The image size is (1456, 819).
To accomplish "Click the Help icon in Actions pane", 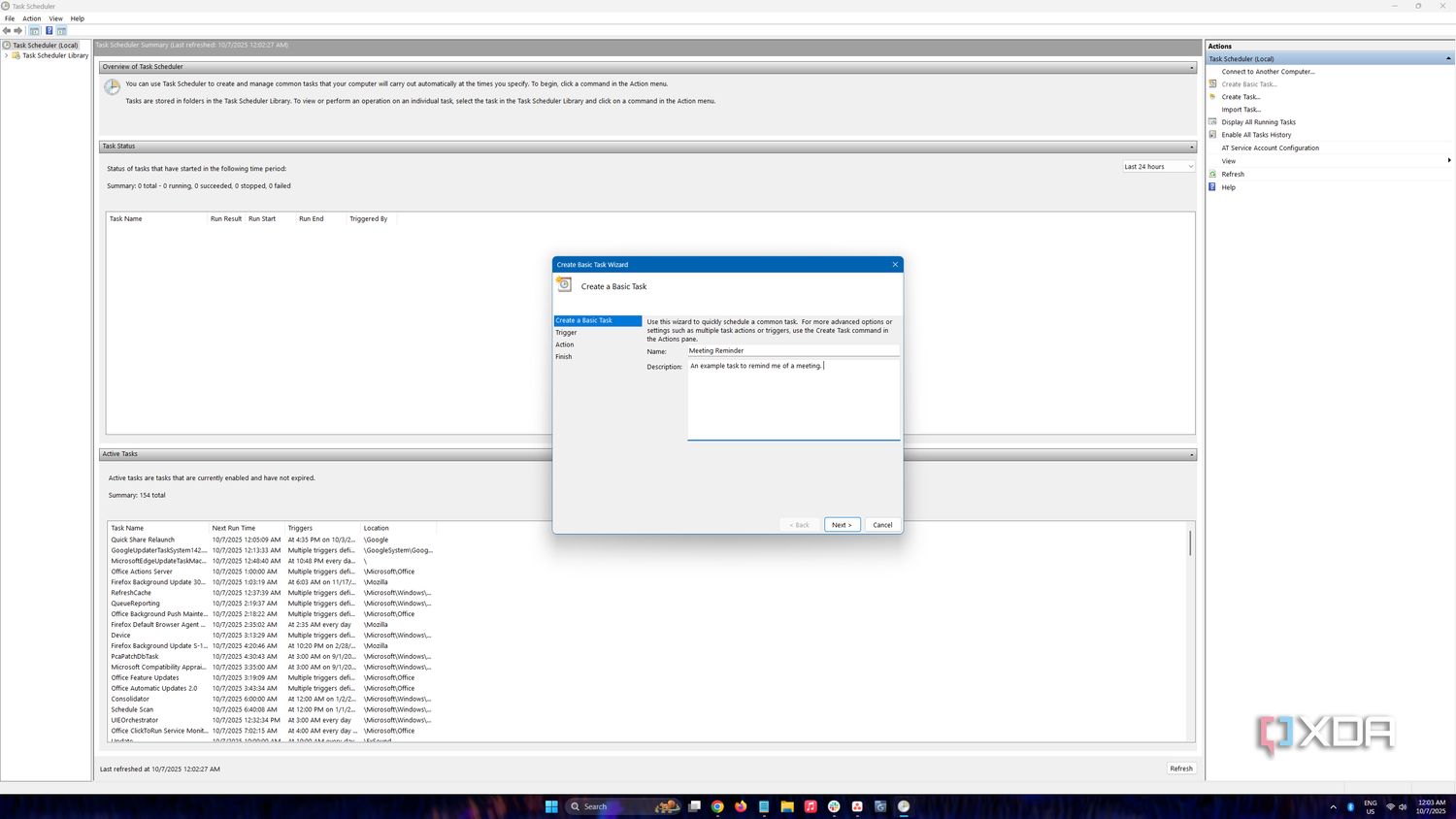I will pyautogui.click(x=1212, y=186).
